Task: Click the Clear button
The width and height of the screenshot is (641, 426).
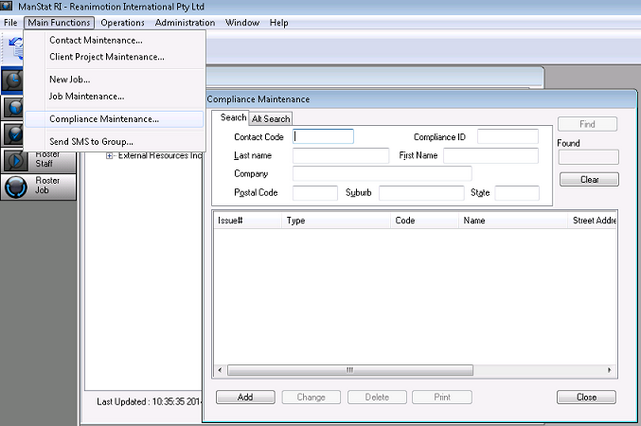Action: (588, 180)
